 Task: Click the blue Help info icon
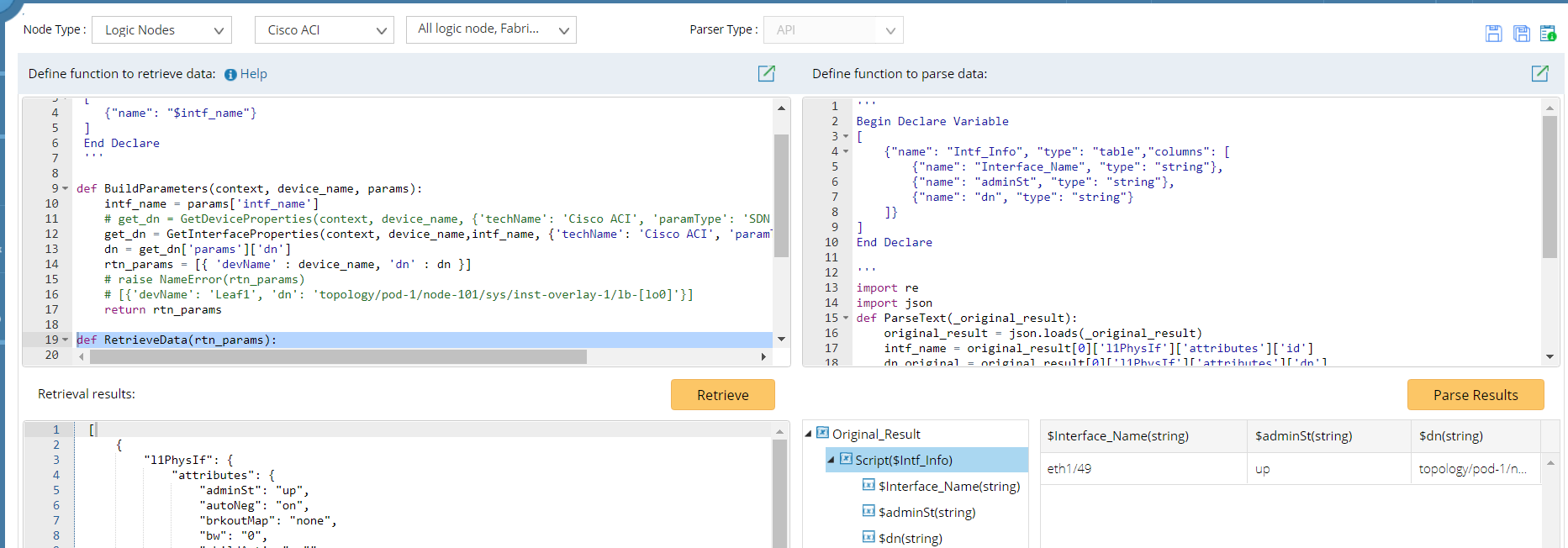(x=230, y=75)
